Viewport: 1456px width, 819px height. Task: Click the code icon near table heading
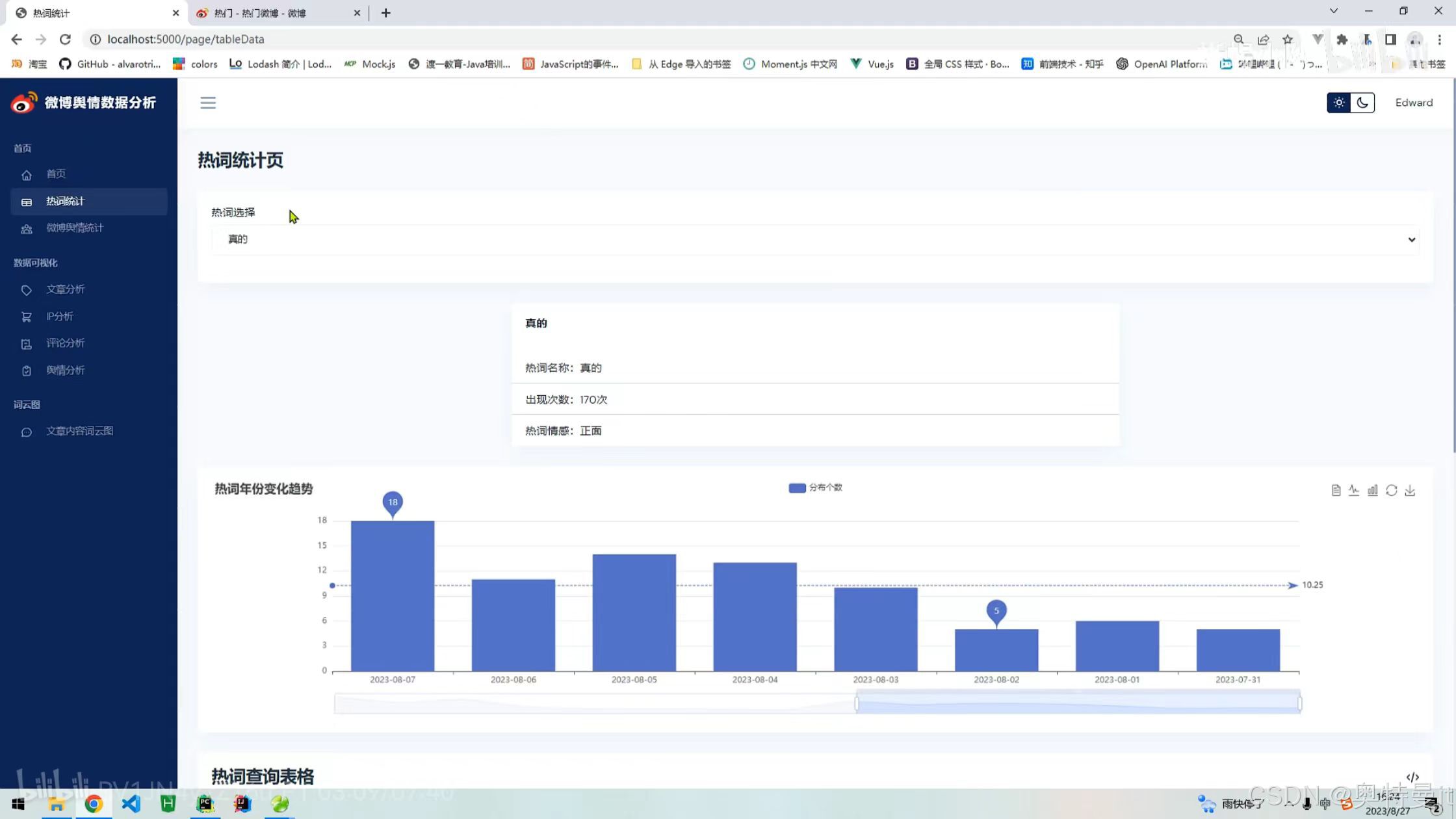[x=1412, y=777]
